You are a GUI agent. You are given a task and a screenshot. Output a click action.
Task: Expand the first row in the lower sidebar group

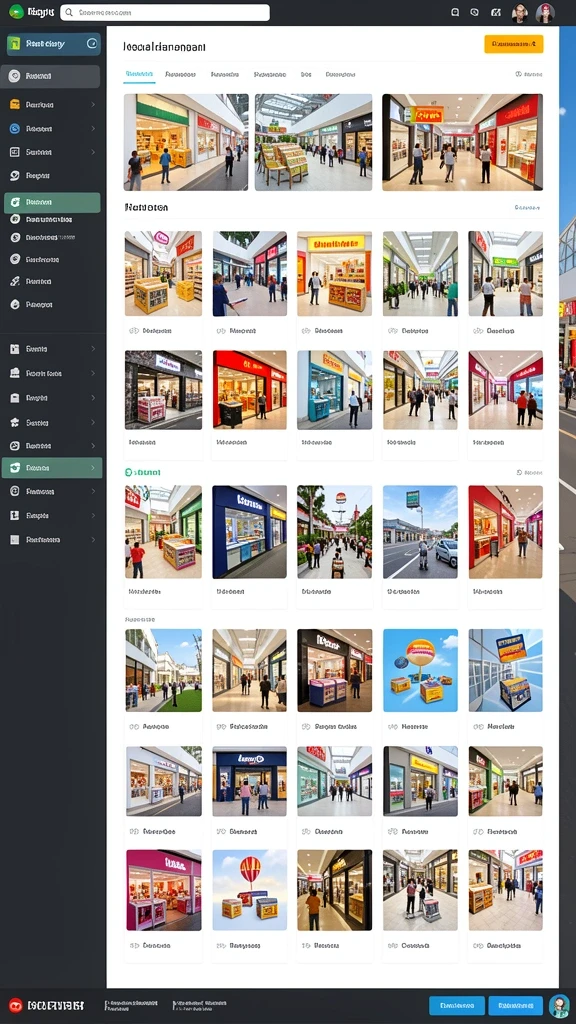52,349
